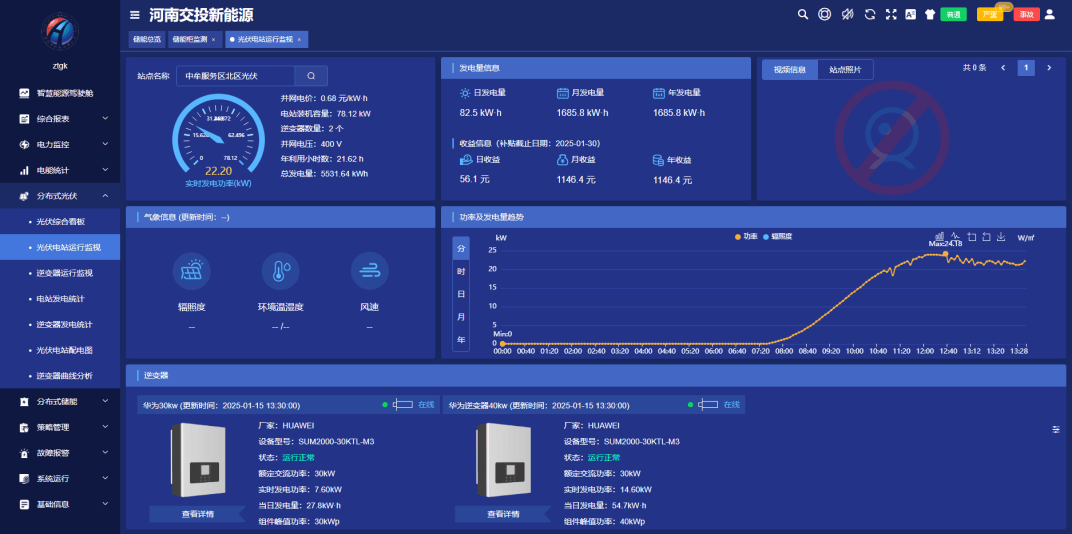Close the 储能柜监测 tab
This screenshot has height=534, width=1072.
[213, 40]
